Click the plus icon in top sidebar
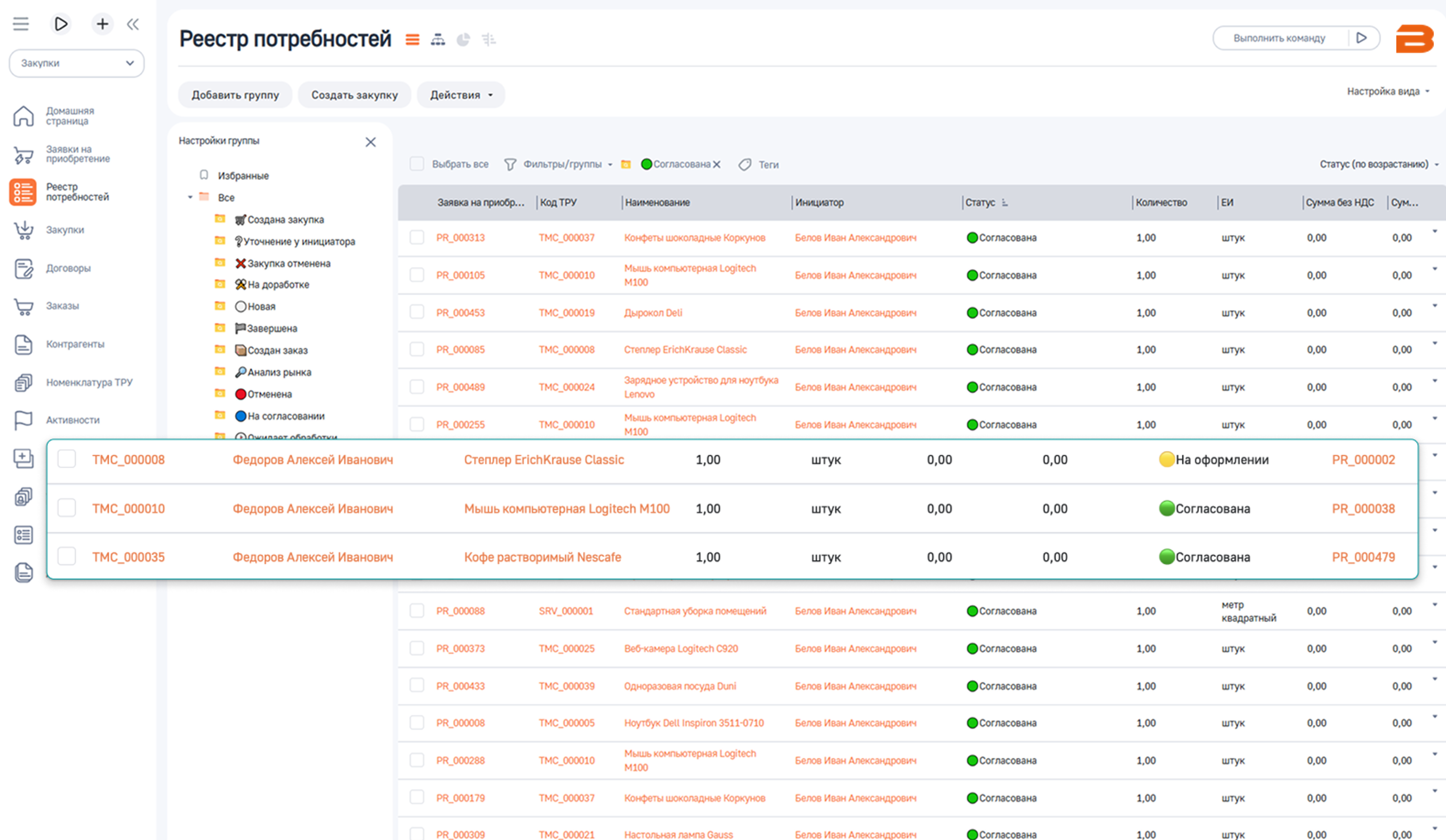 [x=102, y=24]
